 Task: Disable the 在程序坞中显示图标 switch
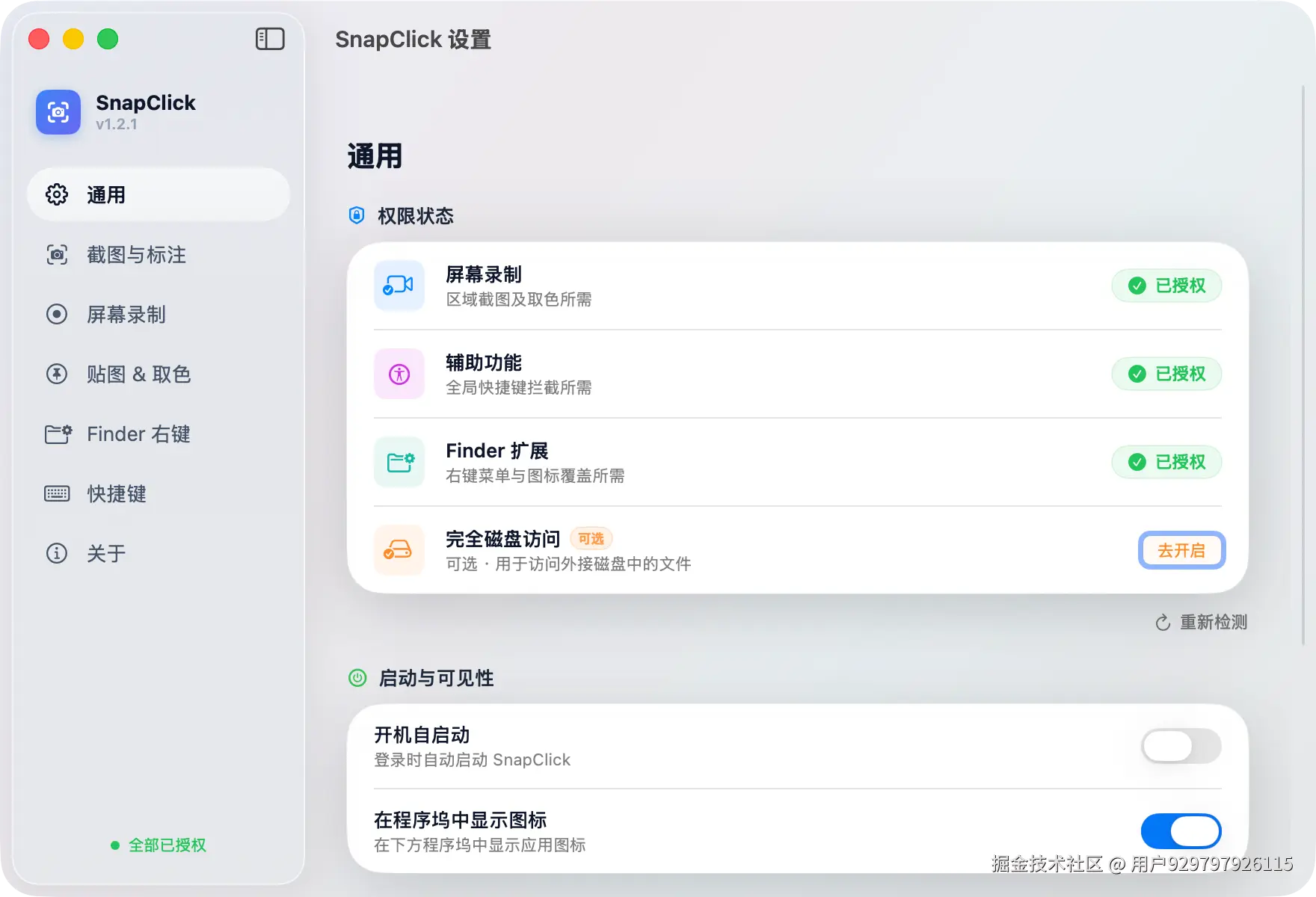[1181, 831]
